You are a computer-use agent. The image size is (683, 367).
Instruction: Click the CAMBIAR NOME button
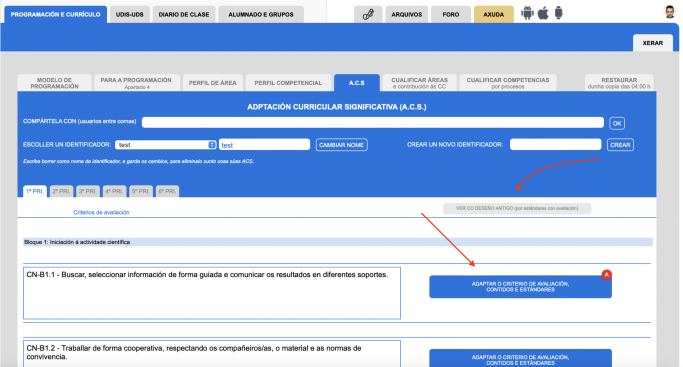click(342, 145)
